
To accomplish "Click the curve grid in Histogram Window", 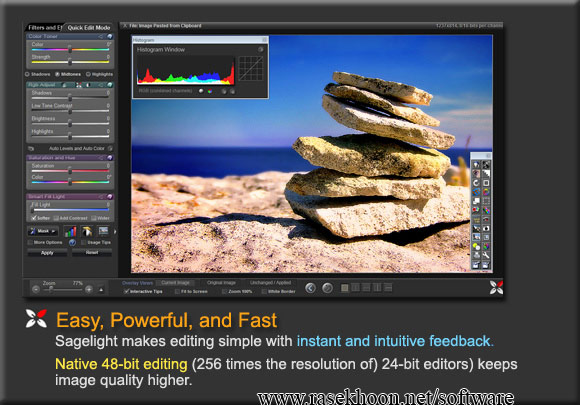I will click(x=251, y=68).
